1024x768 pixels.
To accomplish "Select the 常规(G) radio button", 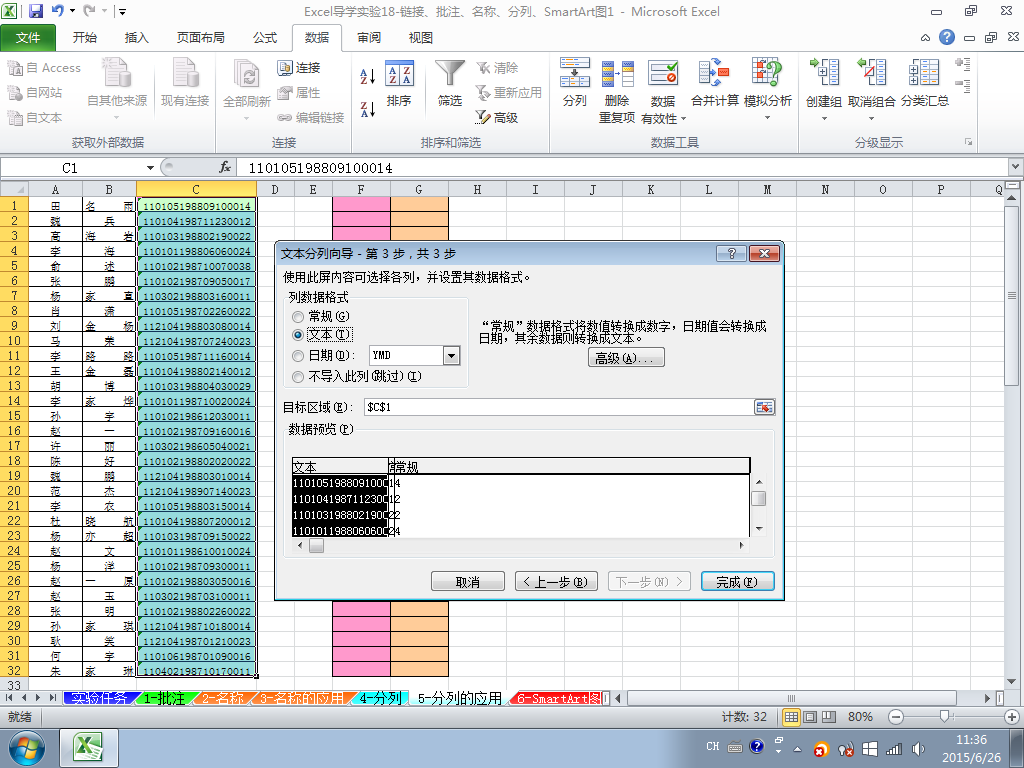I will (x=298, y=317).
